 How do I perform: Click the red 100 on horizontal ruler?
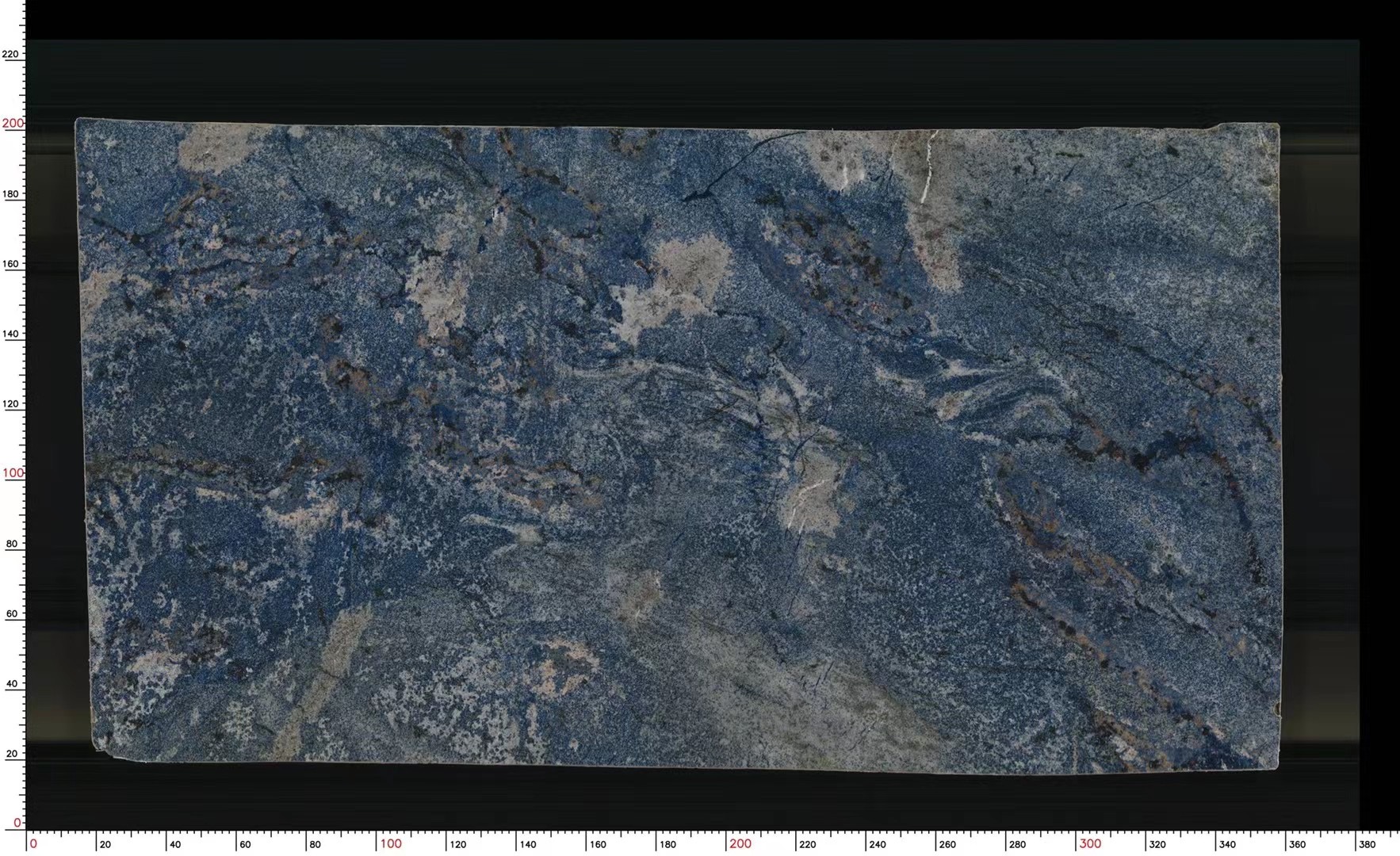pos(391,844)
